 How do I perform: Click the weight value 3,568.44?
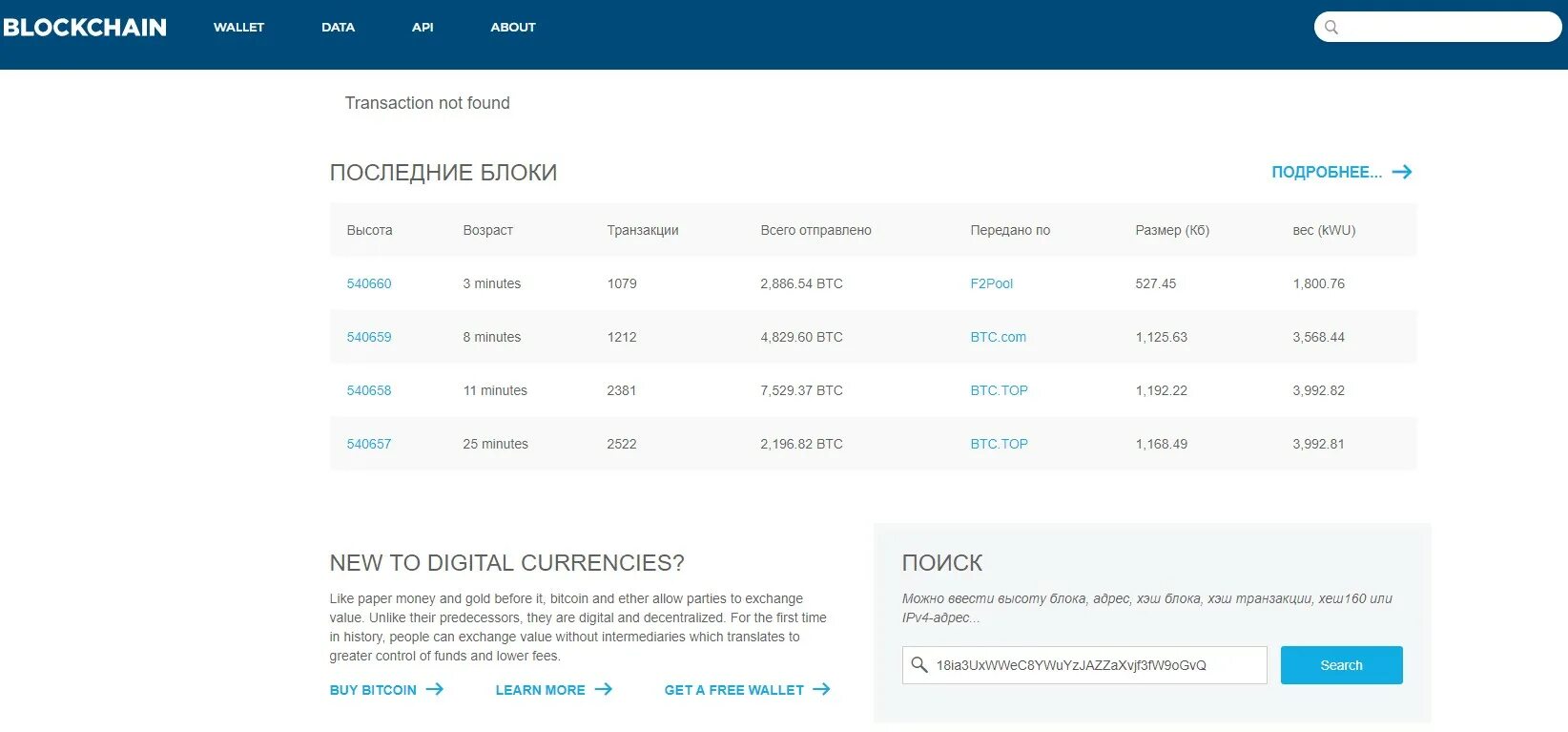(1319, 337)
